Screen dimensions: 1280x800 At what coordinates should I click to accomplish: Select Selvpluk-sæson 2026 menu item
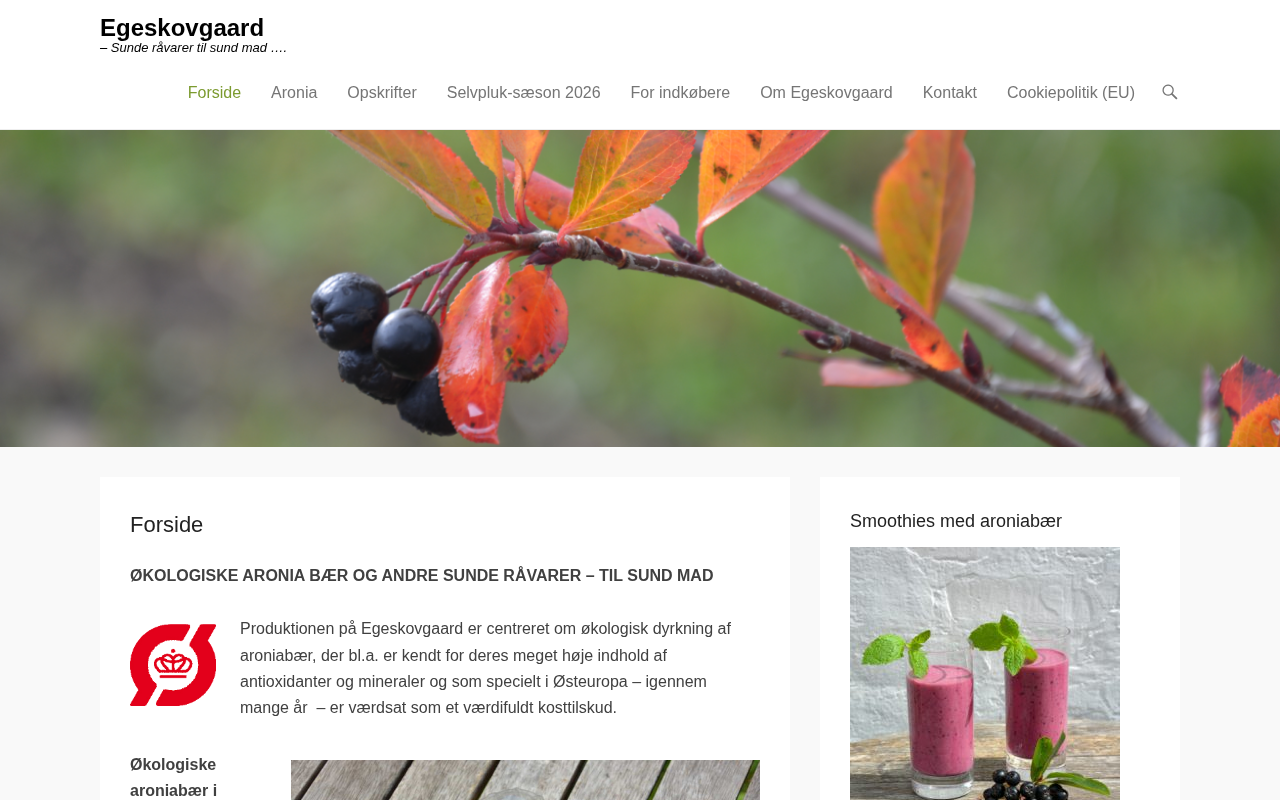(x=524, y=93)
